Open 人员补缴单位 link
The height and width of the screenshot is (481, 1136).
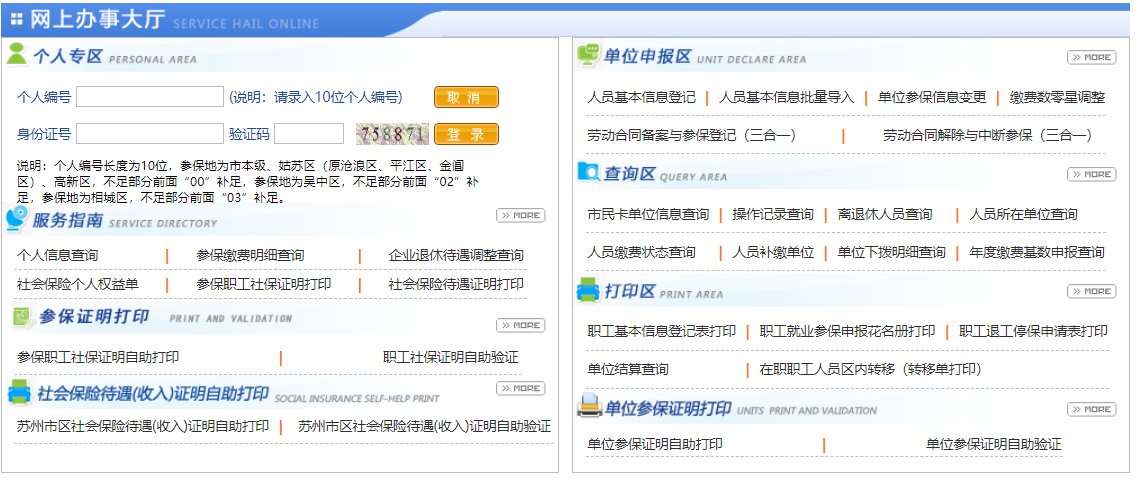point(773,252)
